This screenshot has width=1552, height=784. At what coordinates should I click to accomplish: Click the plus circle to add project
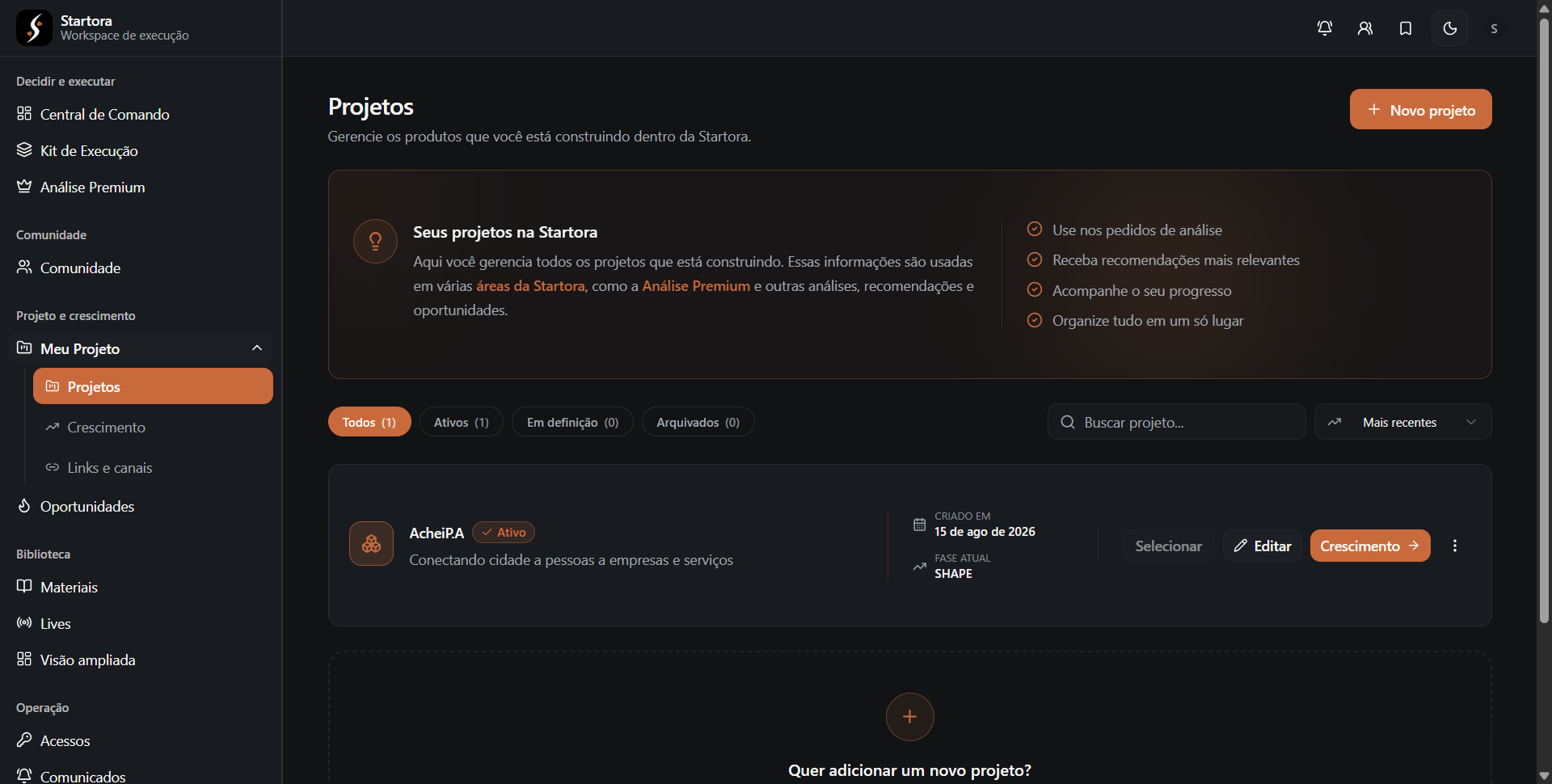pyautogui.click(x=910, y=717)
